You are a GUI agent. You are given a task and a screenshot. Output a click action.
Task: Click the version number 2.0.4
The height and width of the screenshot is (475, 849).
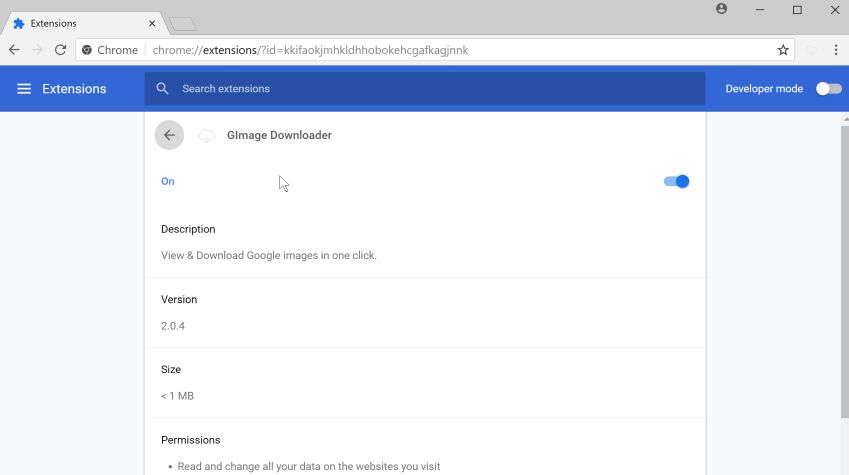pos(173,326)
